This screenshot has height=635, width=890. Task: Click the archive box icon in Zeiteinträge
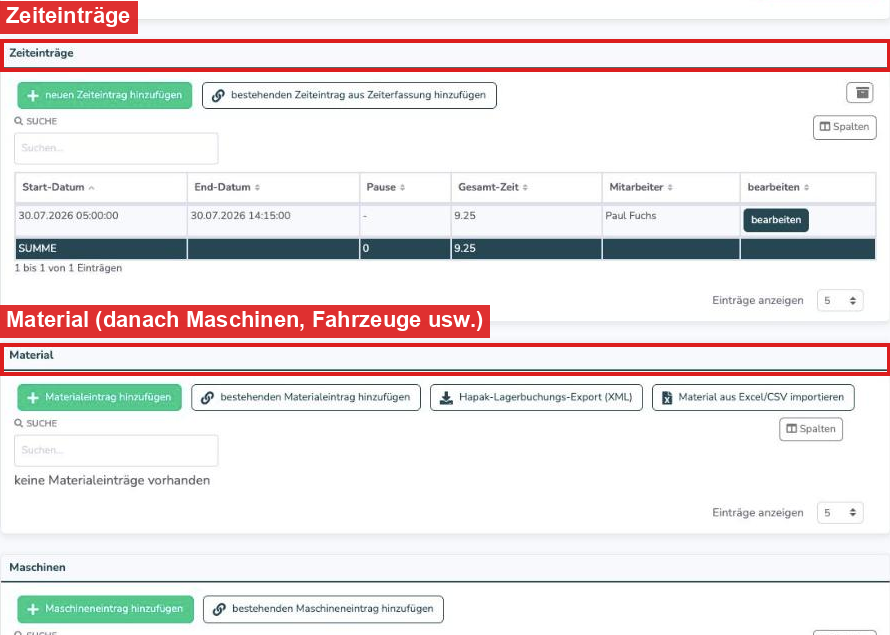[860, 92]
